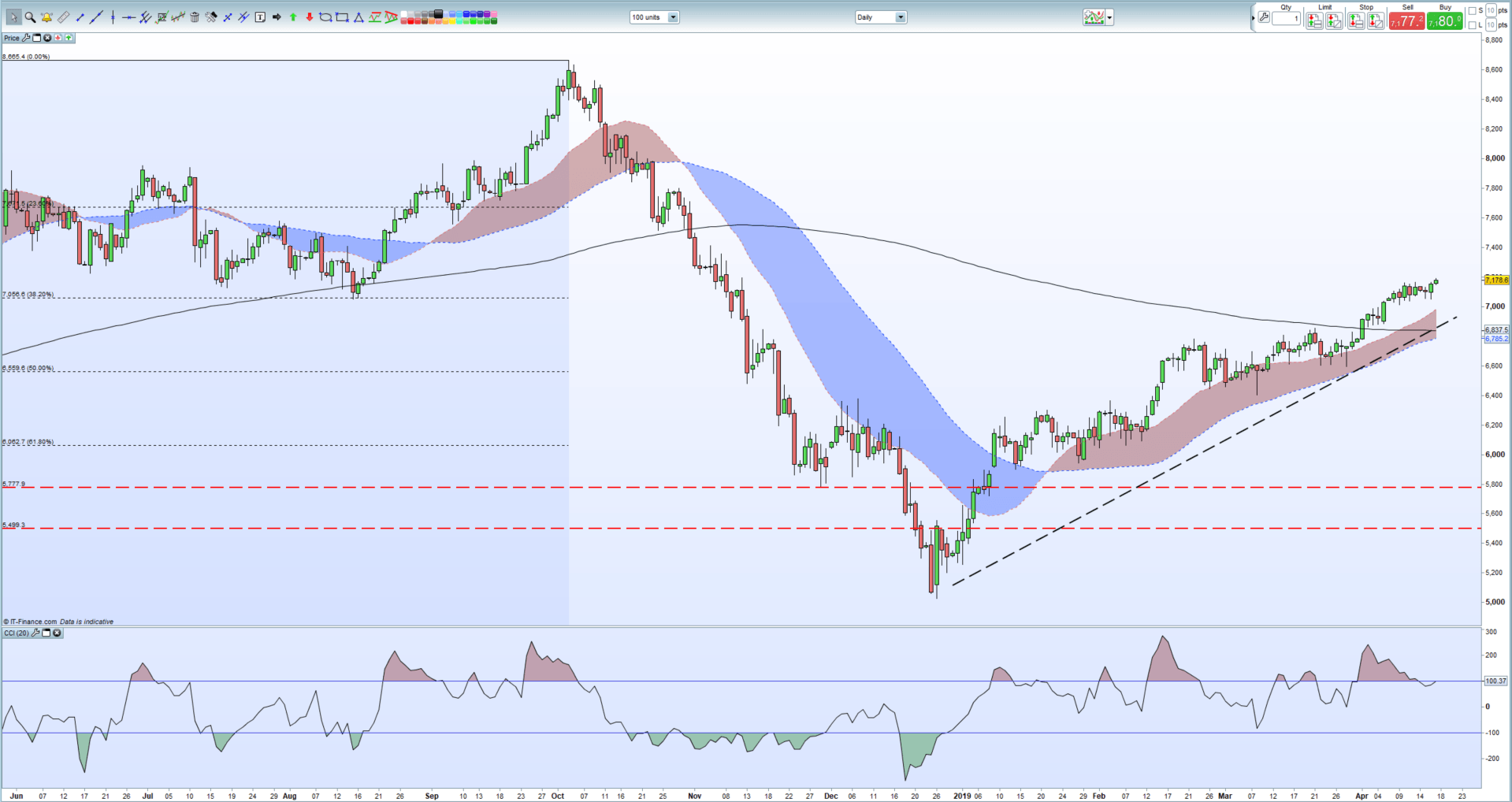Enable the S stop checkbox
This screenshot has height=802, width=1512.
coord(1473,11)
